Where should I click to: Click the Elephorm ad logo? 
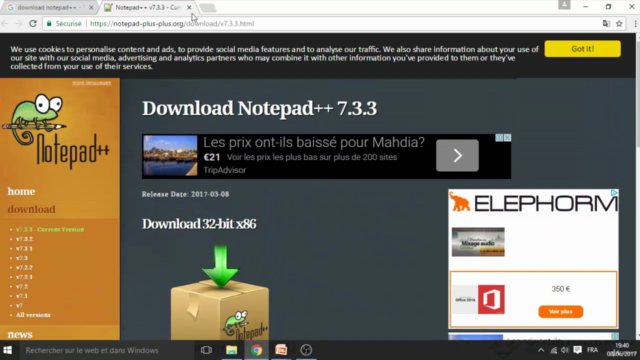coord(533,203)
